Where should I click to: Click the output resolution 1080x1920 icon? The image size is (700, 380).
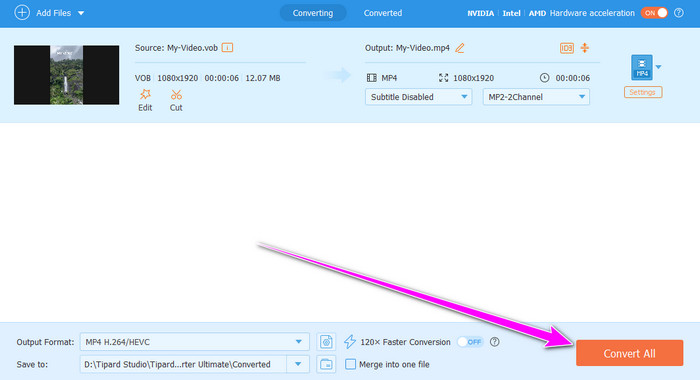pyautogui.click(x=443, y=78)
